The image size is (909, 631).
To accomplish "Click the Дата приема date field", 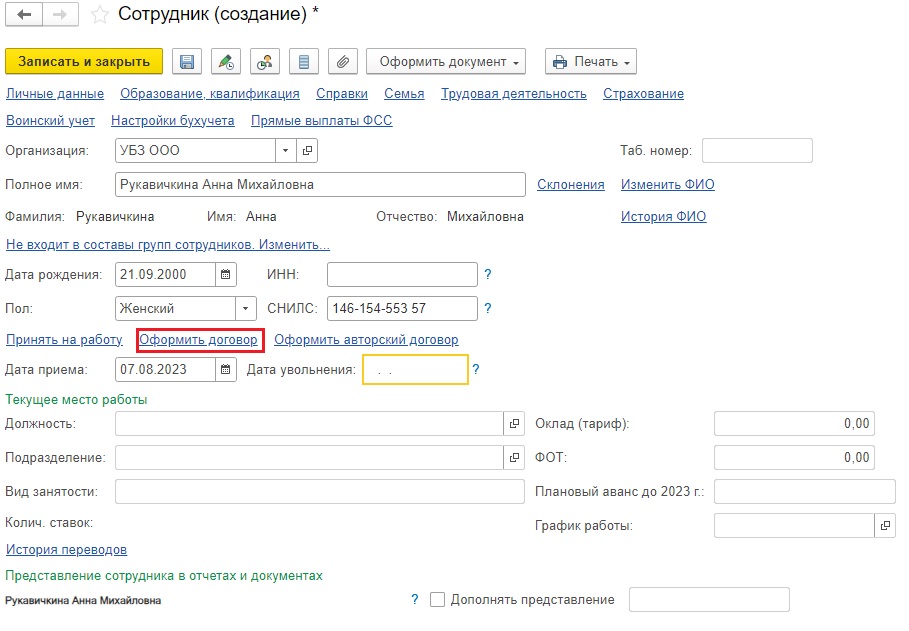I will click(x=165, y=369).
